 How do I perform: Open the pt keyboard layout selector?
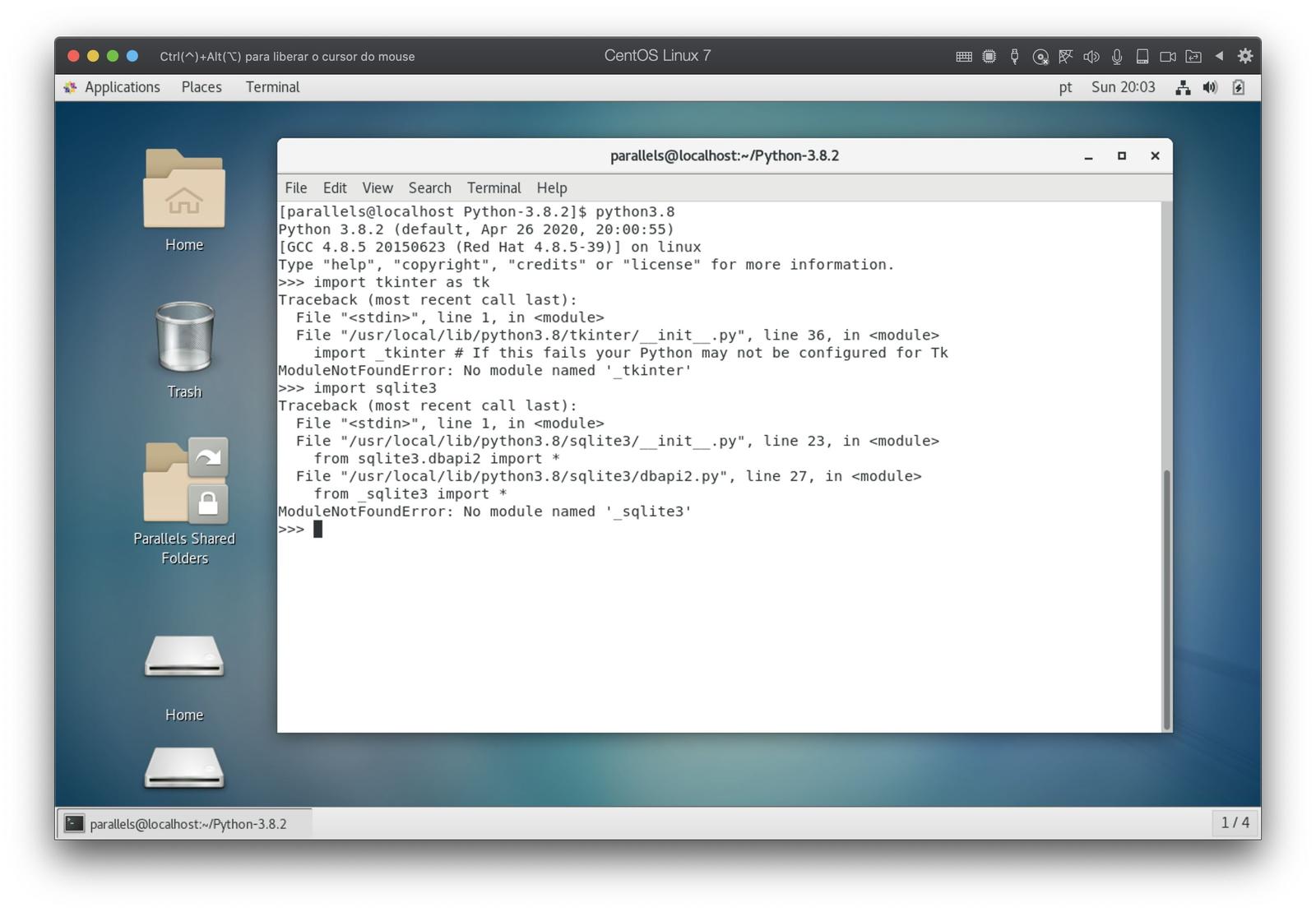click(x=1065, y=87)
